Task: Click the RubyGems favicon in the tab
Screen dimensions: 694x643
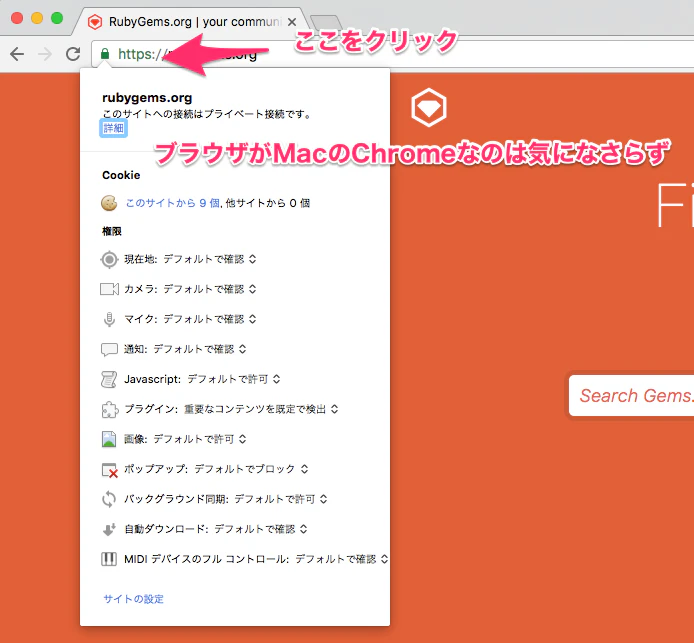Action: point(95,22)
